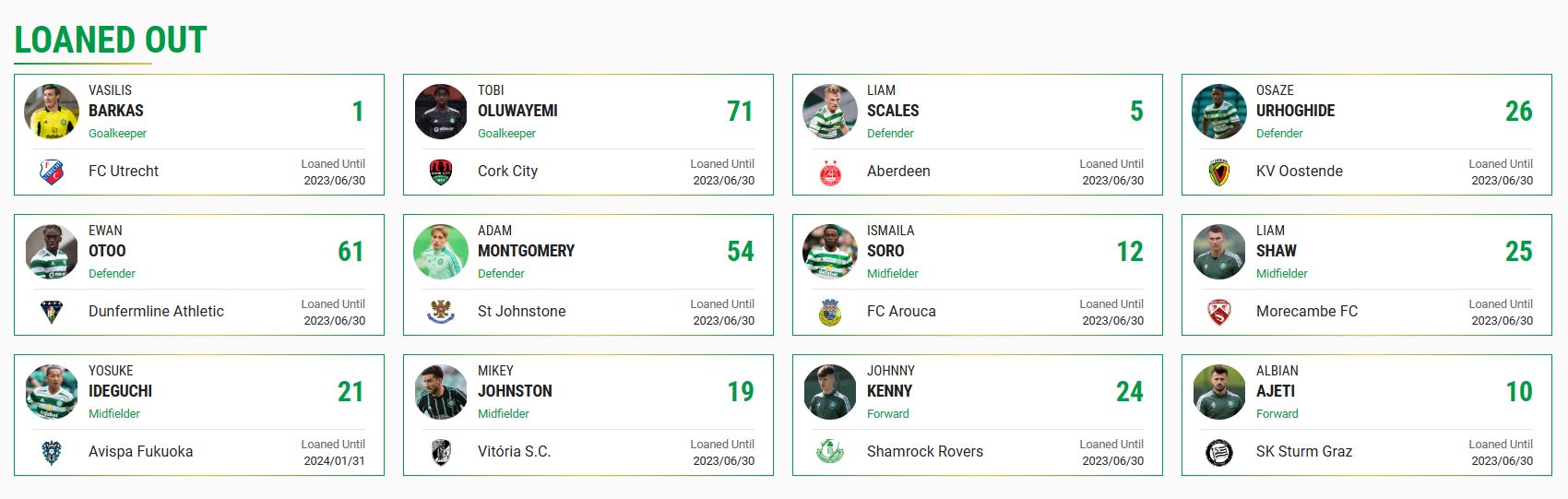1568x499 pixels.
Task: Click the Aberdeen club crest icon
Action: 830,172
